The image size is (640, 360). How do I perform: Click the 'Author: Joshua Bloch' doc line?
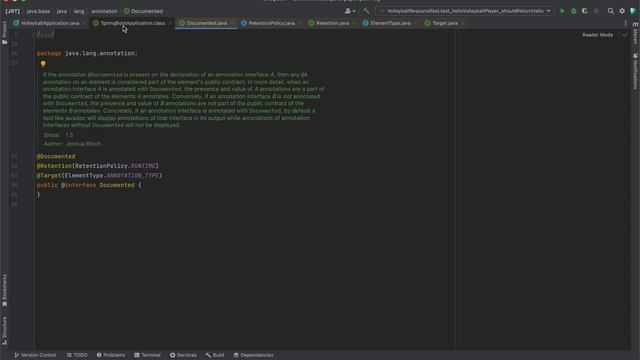coord(73,144)
